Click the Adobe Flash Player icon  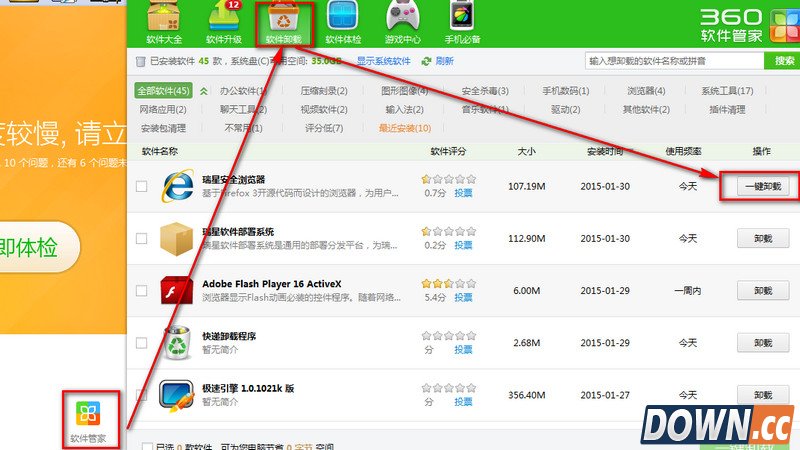[x=177, y=290]
